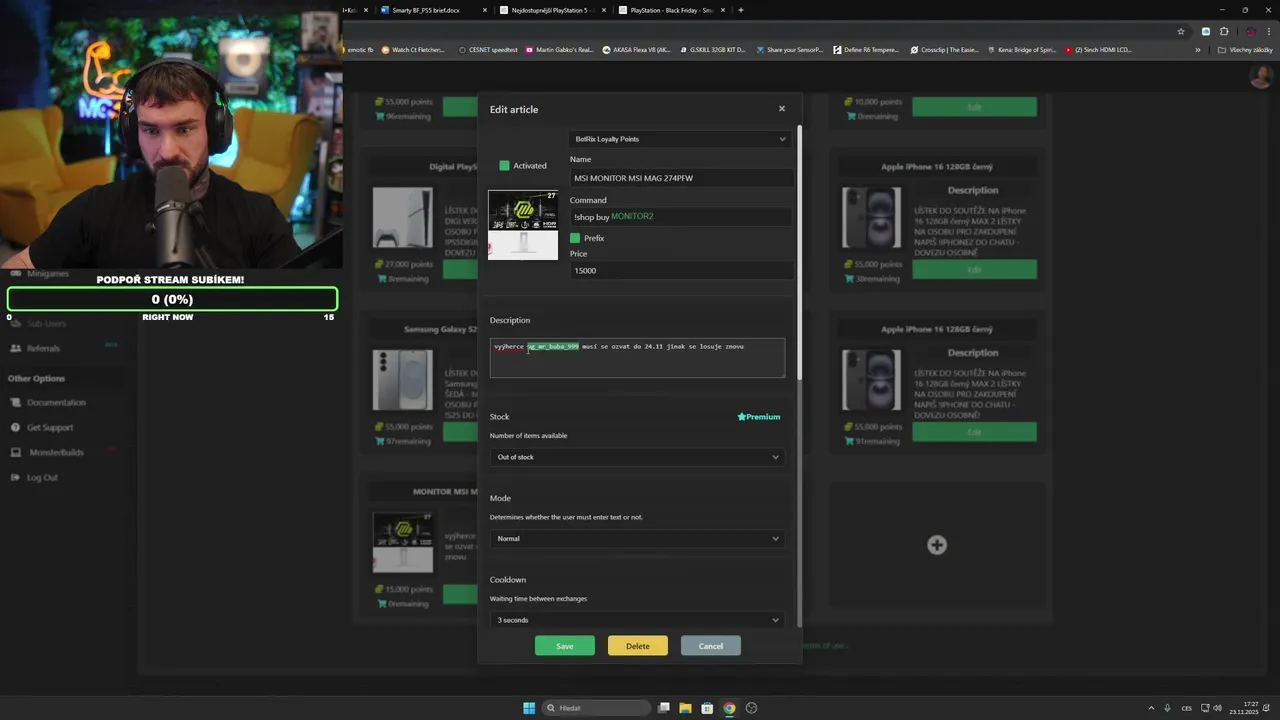Click the article thumbnail image in dialog

click(x=523, y=225)
